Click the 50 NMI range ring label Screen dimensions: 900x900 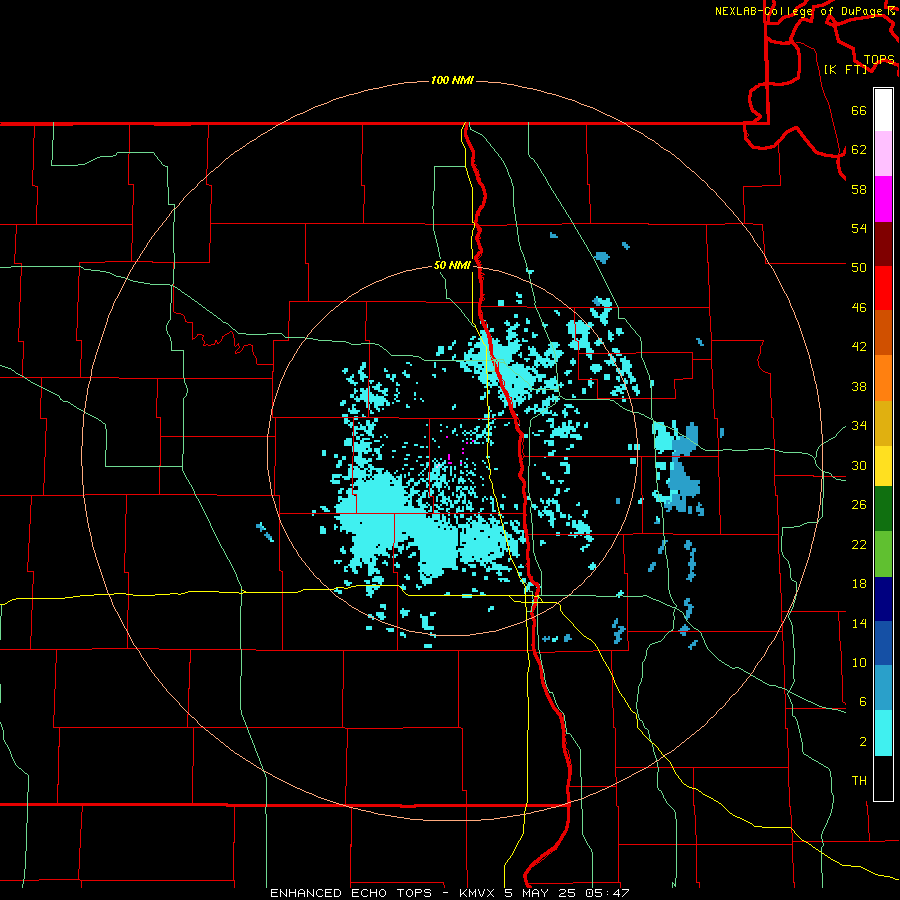452,265
